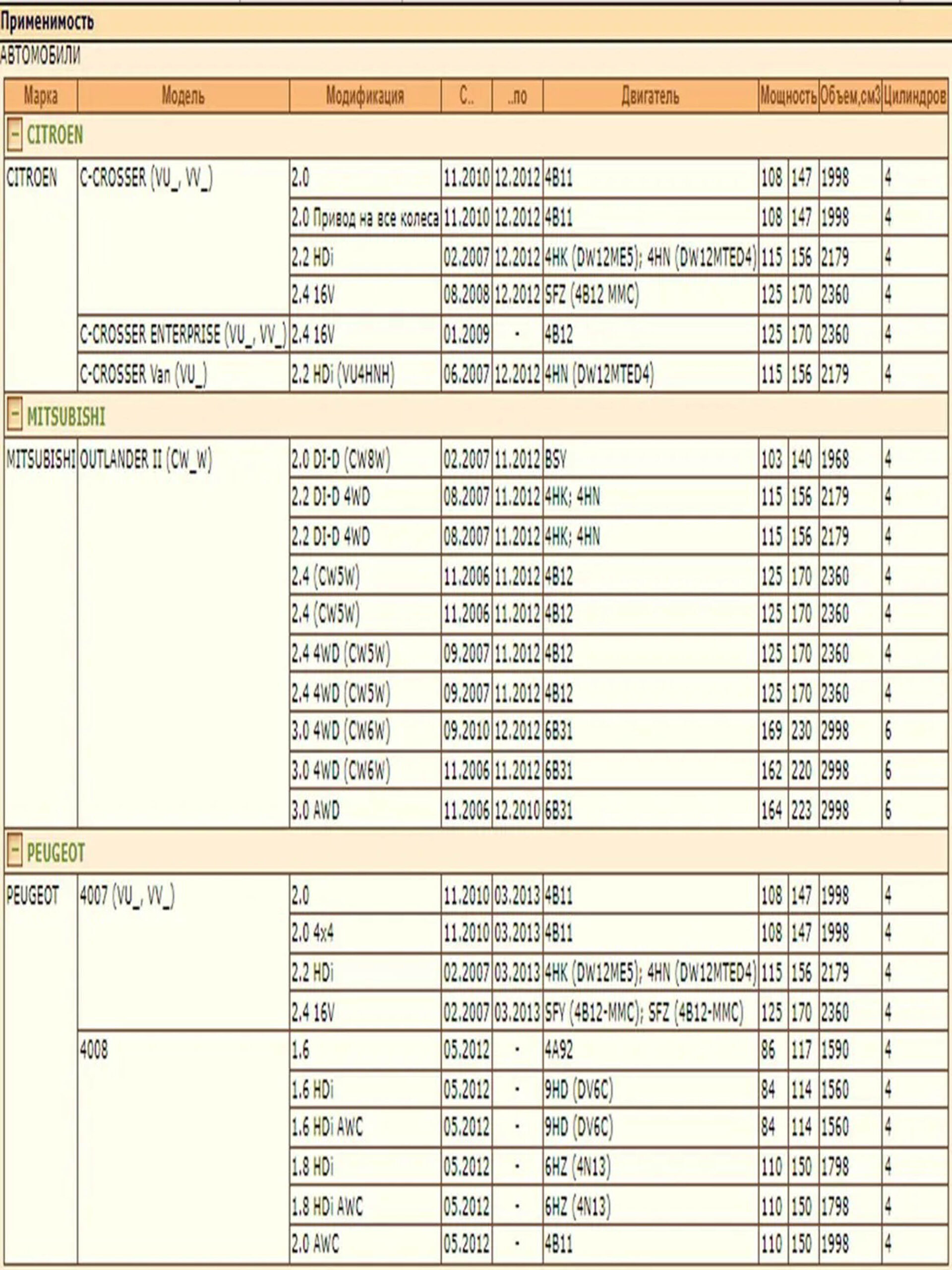Screen dimensions: 952x1270
Task: Click the Мощность column header
Action: pyautogui.click(x=788, y=96)
